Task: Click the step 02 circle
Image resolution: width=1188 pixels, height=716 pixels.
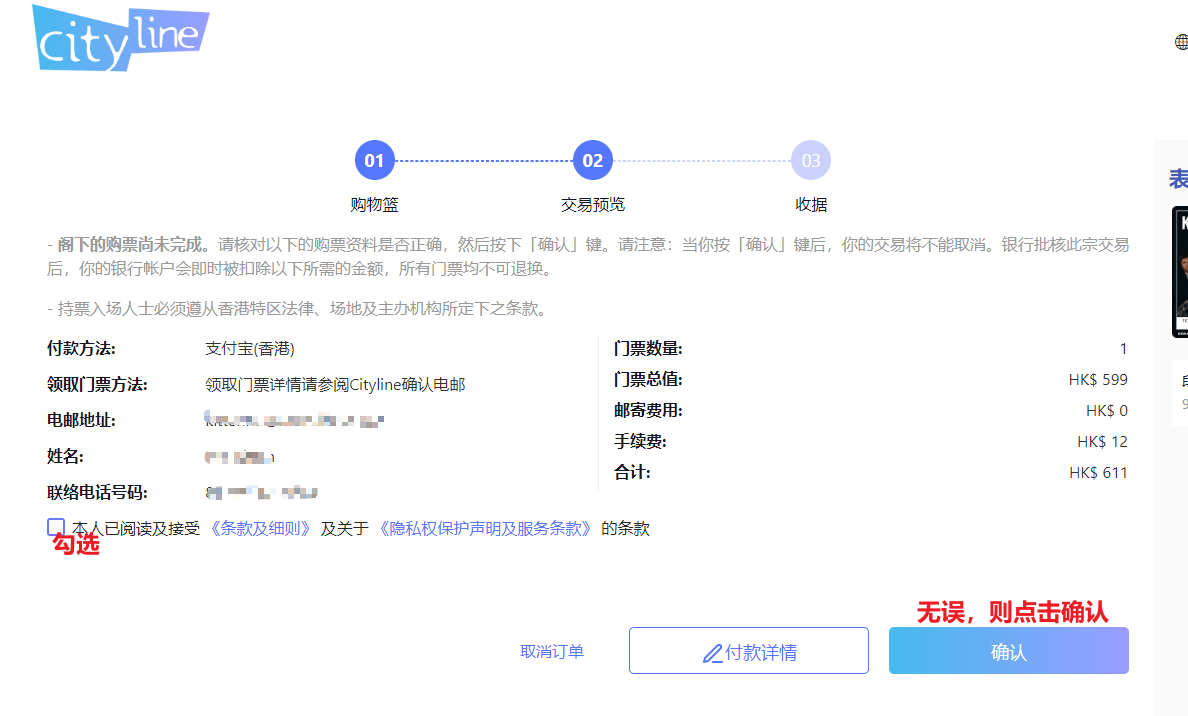Action: [592, 160]
